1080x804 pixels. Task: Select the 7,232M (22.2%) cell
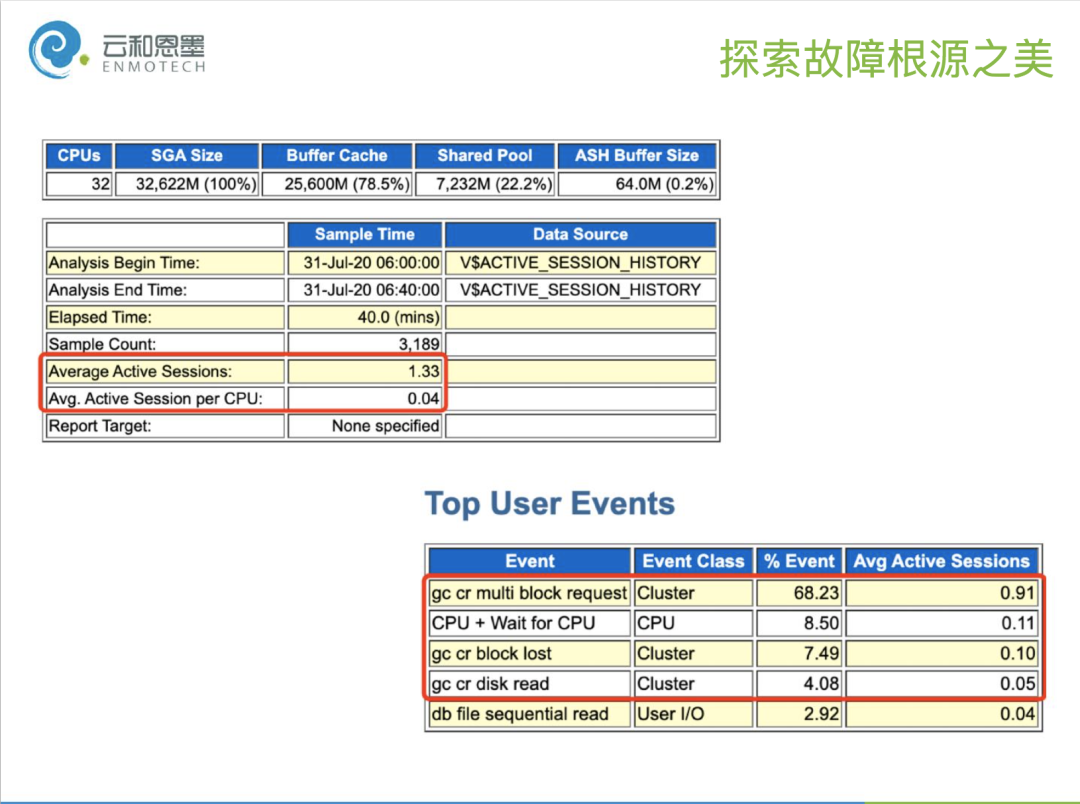484,184
